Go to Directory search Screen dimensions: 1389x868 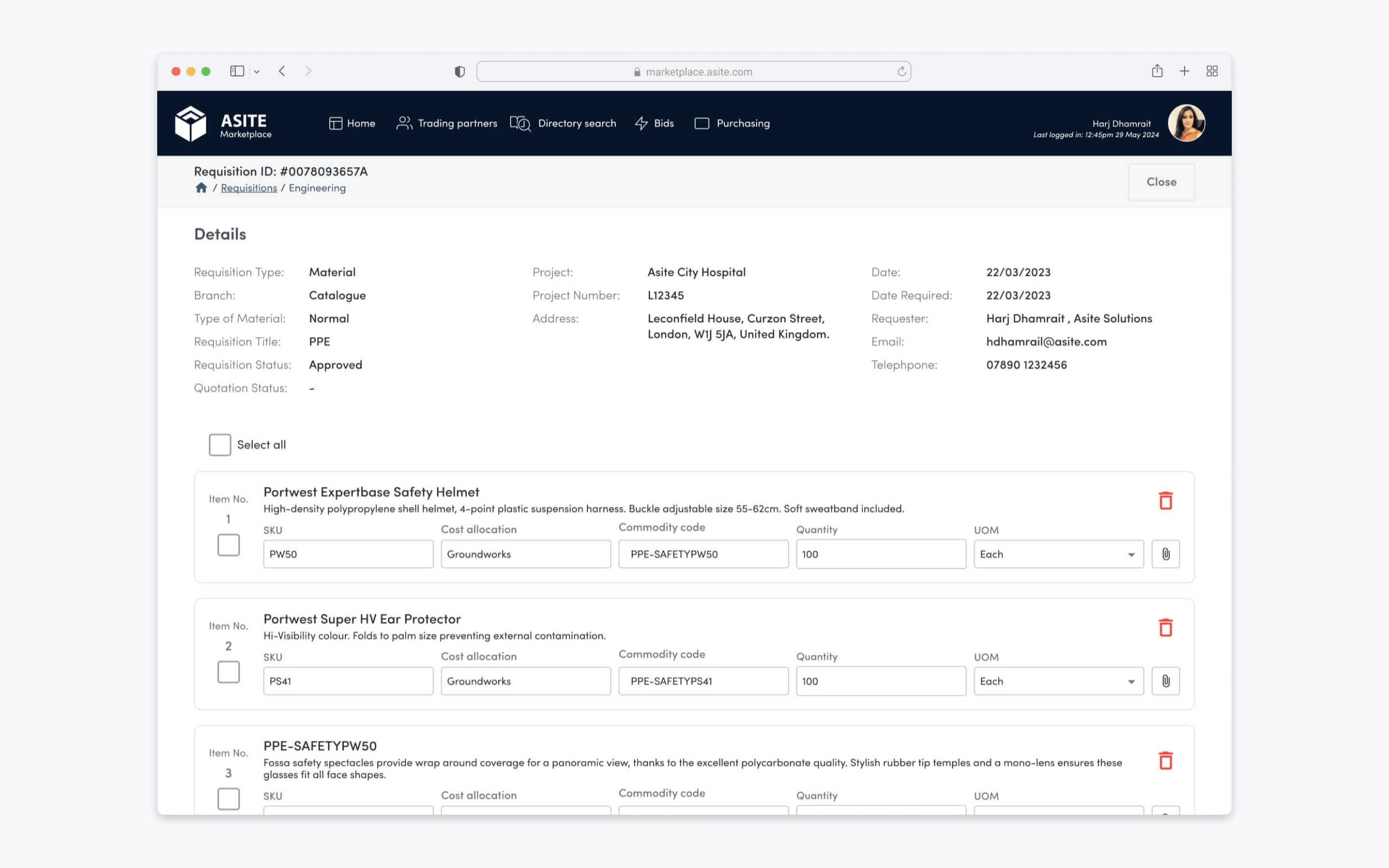click(563, 123)
